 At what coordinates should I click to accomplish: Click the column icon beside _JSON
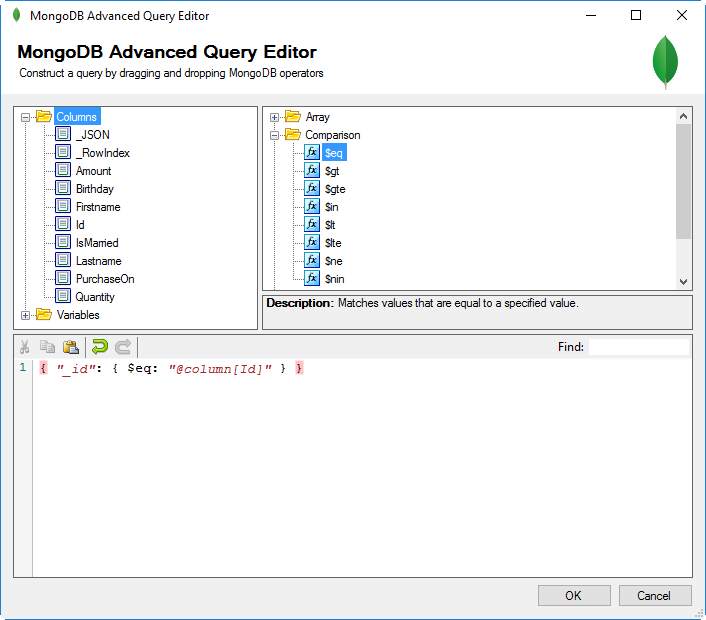pos(63,134)
